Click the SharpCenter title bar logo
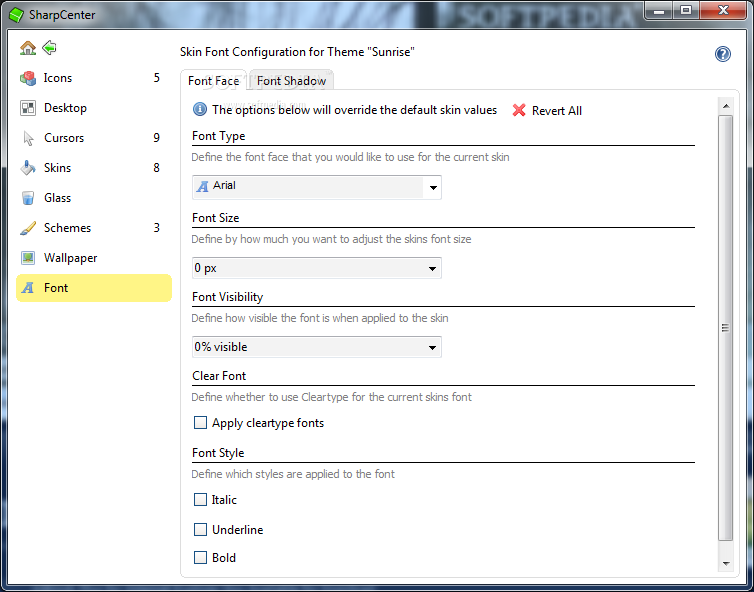The width and height of the screenshot is (754, 592). (16, 15)
